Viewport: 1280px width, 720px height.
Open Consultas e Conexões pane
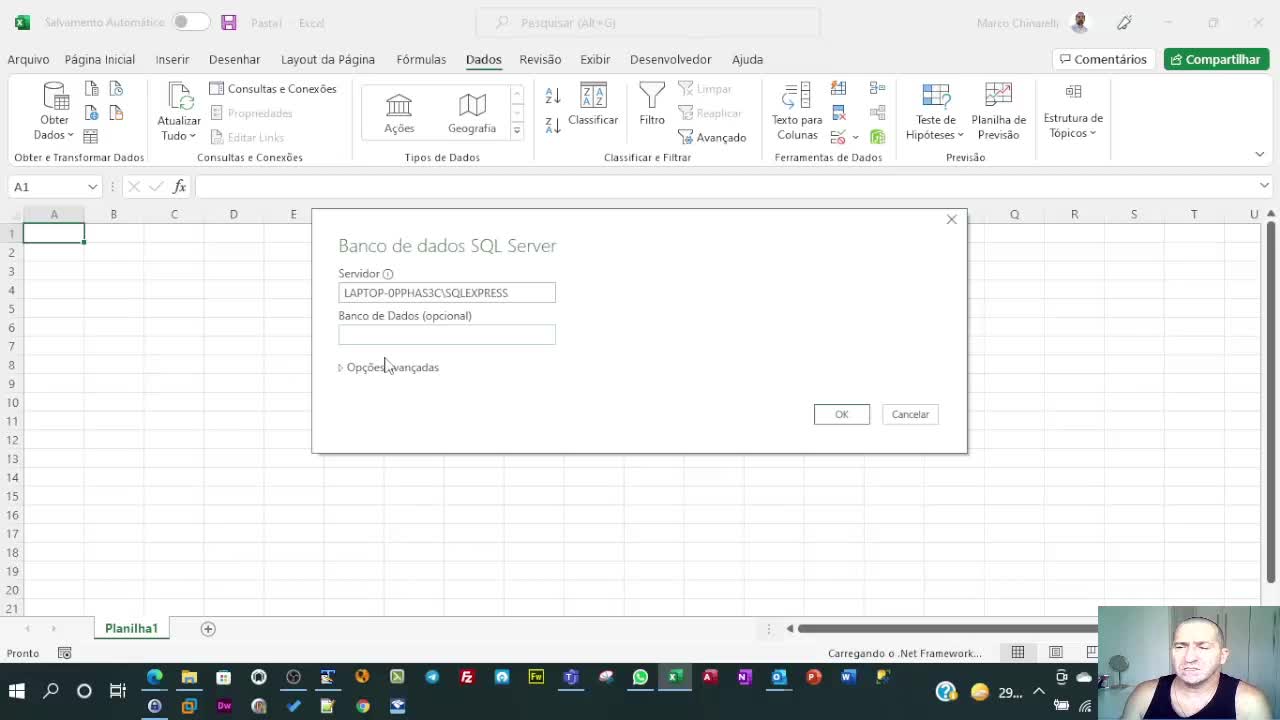[273, 89]
